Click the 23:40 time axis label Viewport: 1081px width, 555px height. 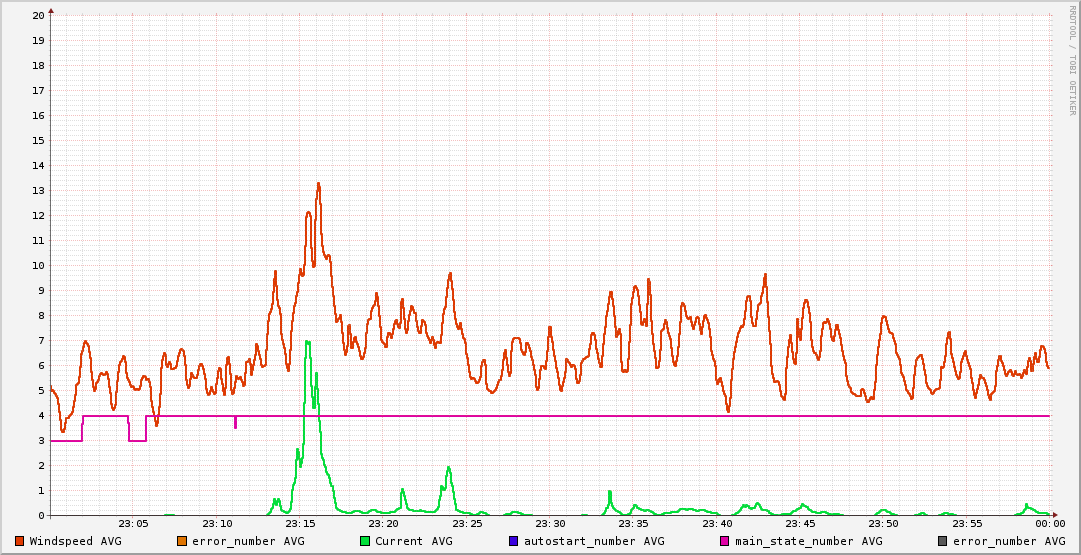[718, 525]
